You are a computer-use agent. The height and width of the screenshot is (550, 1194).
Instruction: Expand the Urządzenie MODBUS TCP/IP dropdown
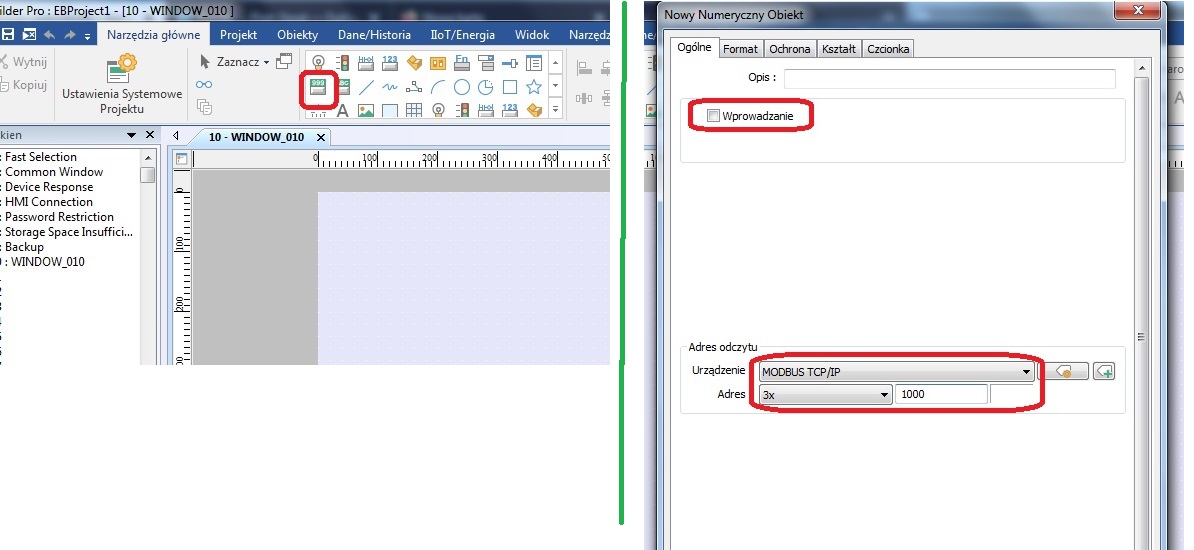coord(1026,372)
